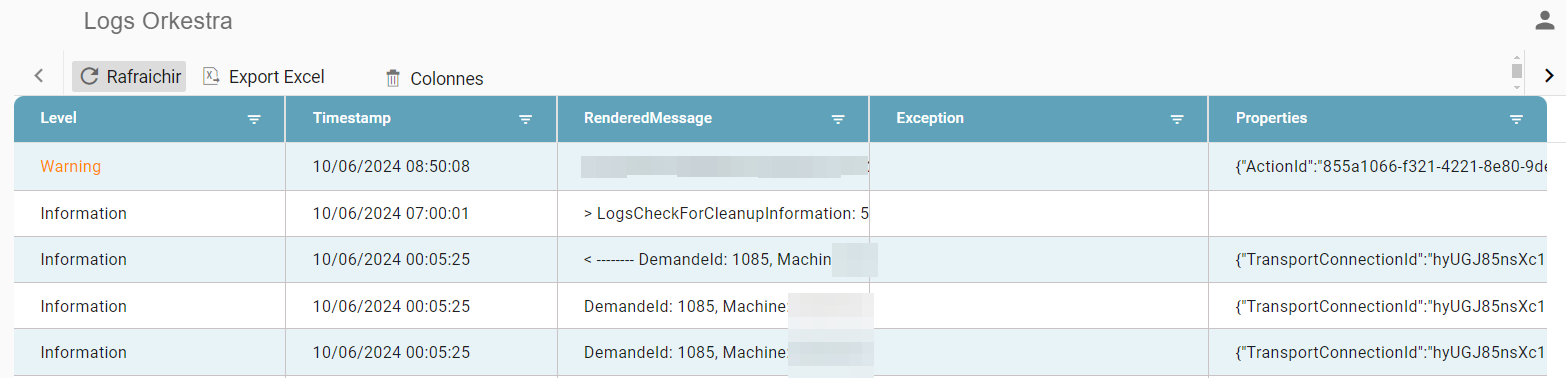The height and width of the screenshot is (378, 1566).
Task: Click the left chevron toolbar arrow
Action: pyautogui.click(x=39, y=76)
